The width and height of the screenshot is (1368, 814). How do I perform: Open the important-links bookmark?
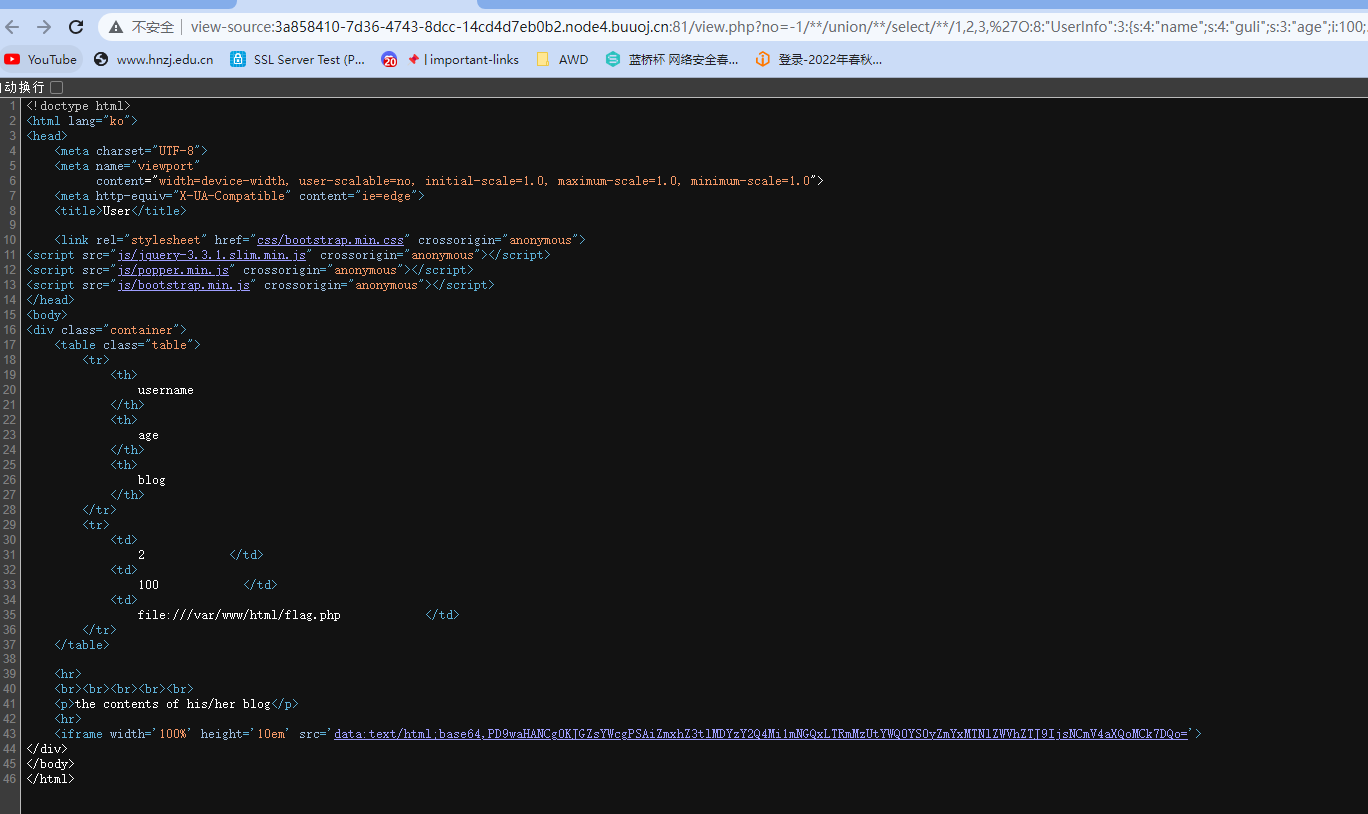click(451, 59)
